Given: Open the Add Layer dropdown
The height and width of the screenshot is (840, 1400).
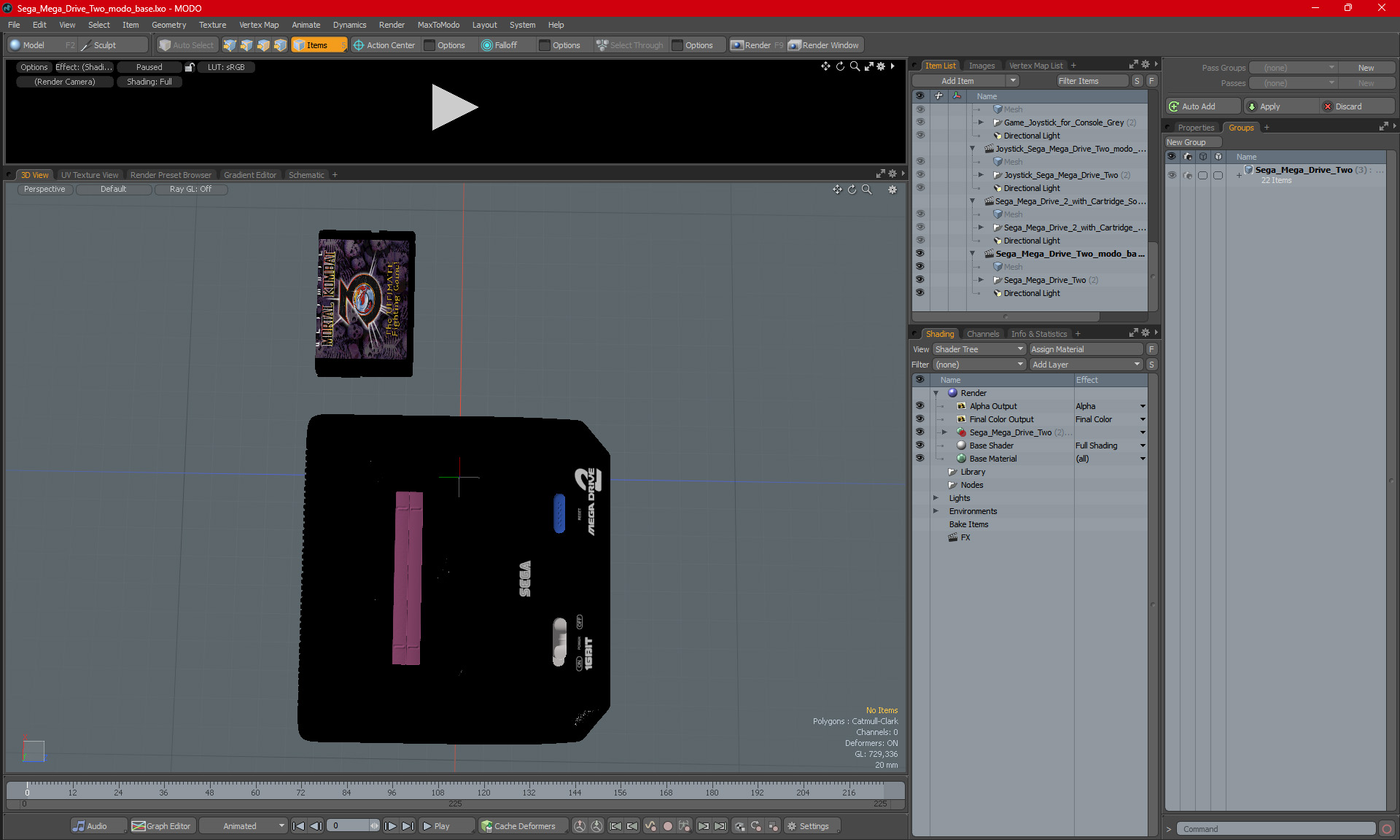Looking at the screenshot, I should tap(1085, 365).
